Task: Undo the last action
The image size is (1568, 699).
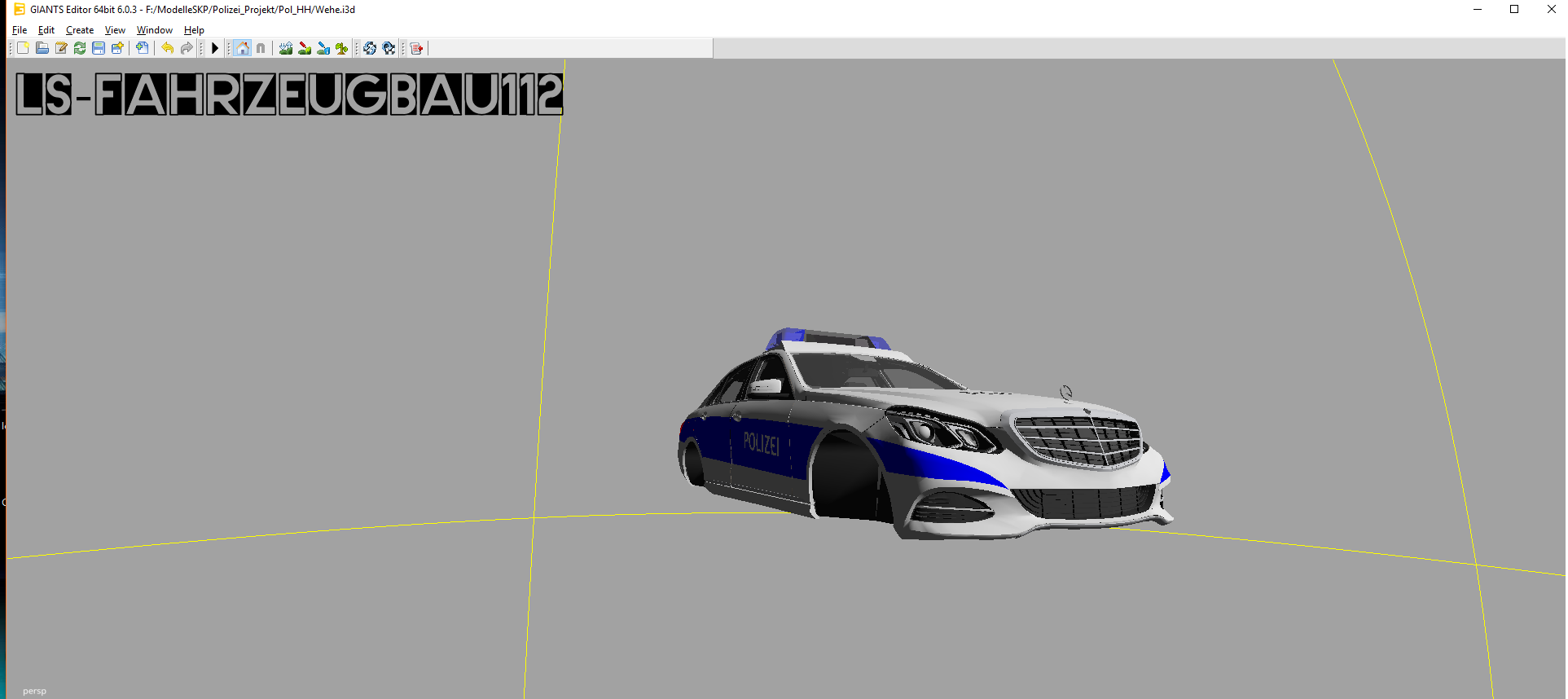Action: tap(167, 48)
